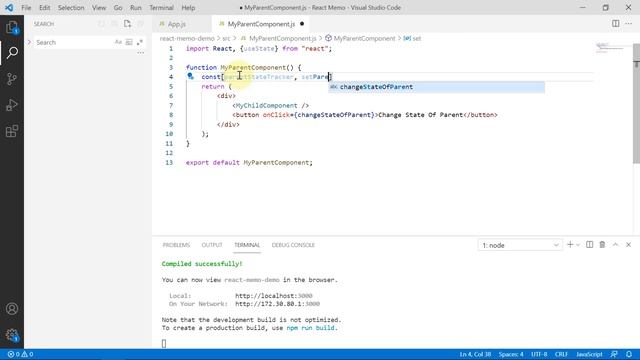Open notifications bell in status bar
Viewport: 640px width, 360px height.
[x=629, y=354]
